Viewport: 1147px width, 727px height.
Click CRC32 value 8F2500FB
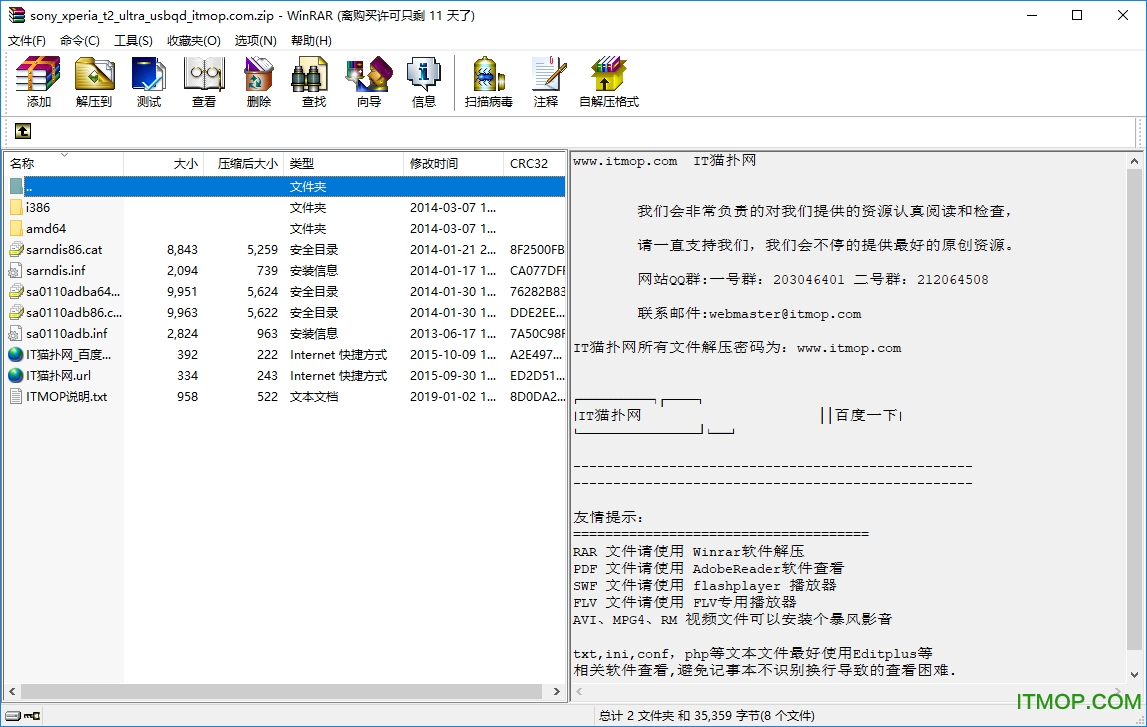pyautogui.click(x=537, y=250)
